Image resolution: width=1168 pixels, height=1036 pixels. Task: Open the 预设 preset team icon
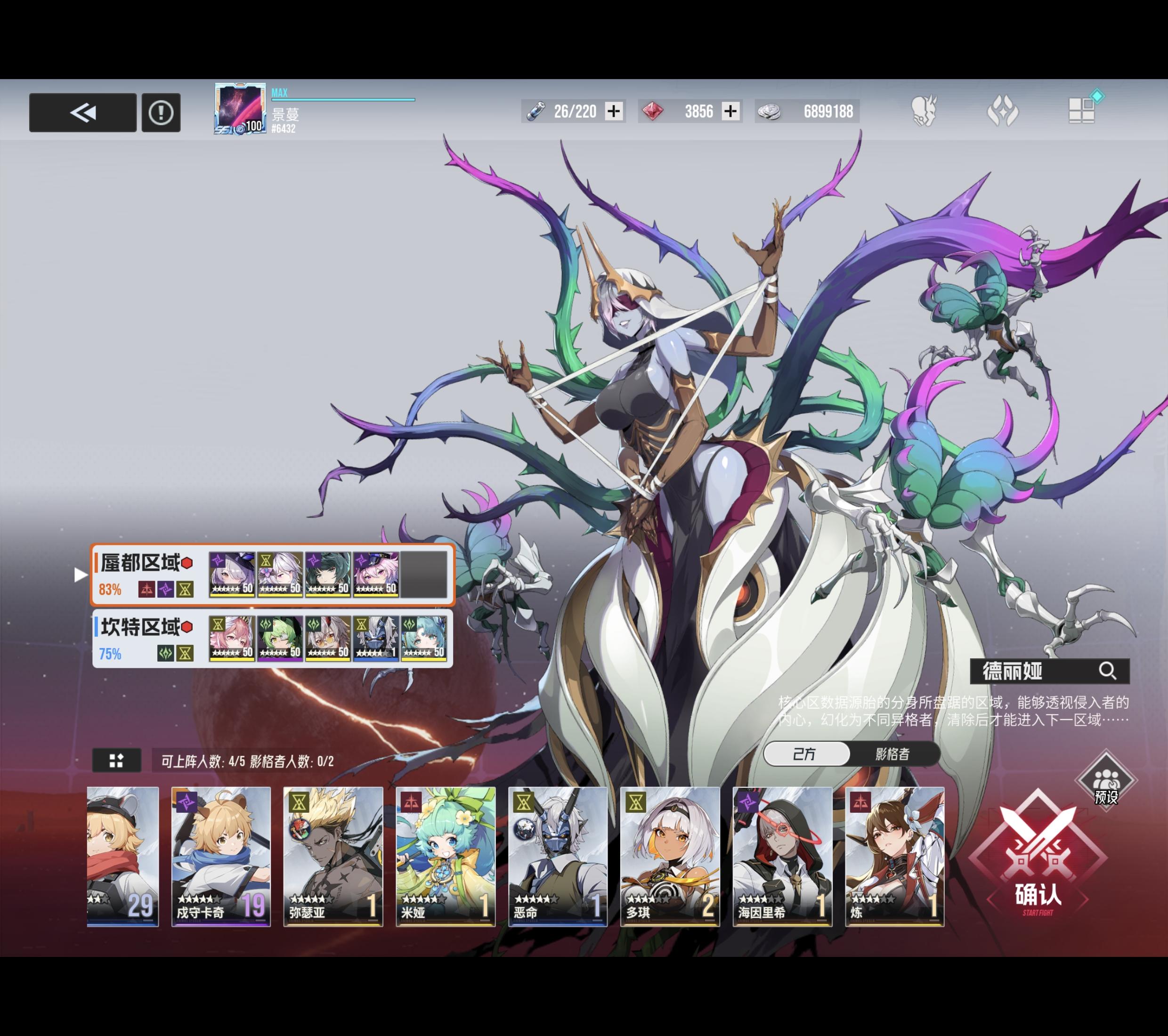[x=1106, y=781]
